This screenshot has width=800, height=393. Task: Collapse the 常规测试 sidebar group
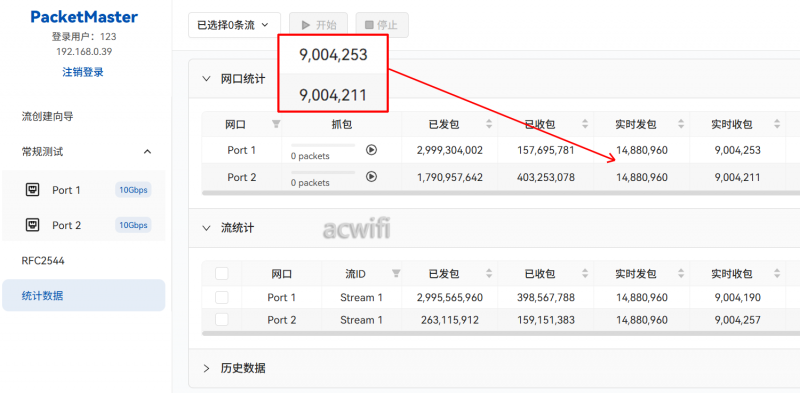point(147,152)
